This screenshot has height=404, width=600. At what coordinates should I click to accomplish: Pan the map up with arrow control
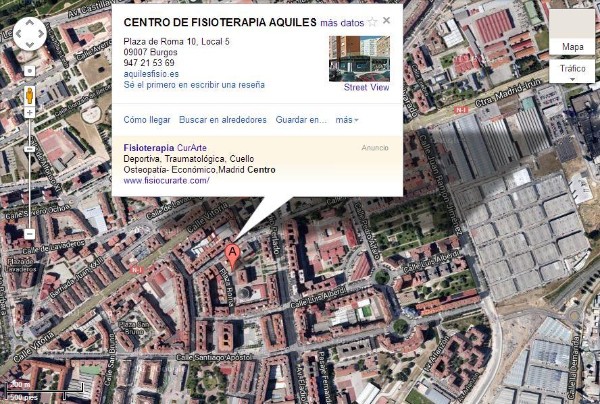(x=30, y=23)
